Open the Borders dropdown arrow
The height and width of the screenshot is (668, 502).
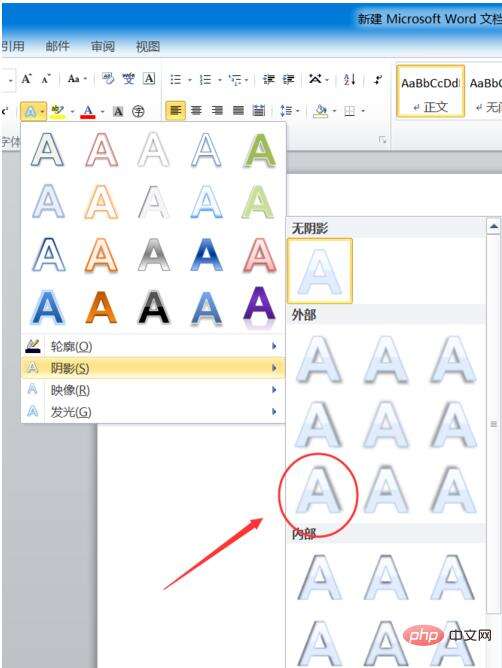coord(363,111)
